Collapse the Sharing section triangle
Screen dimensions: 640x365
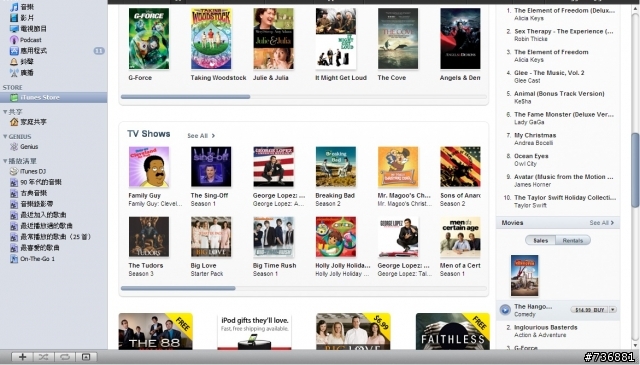tap(5, 111)
